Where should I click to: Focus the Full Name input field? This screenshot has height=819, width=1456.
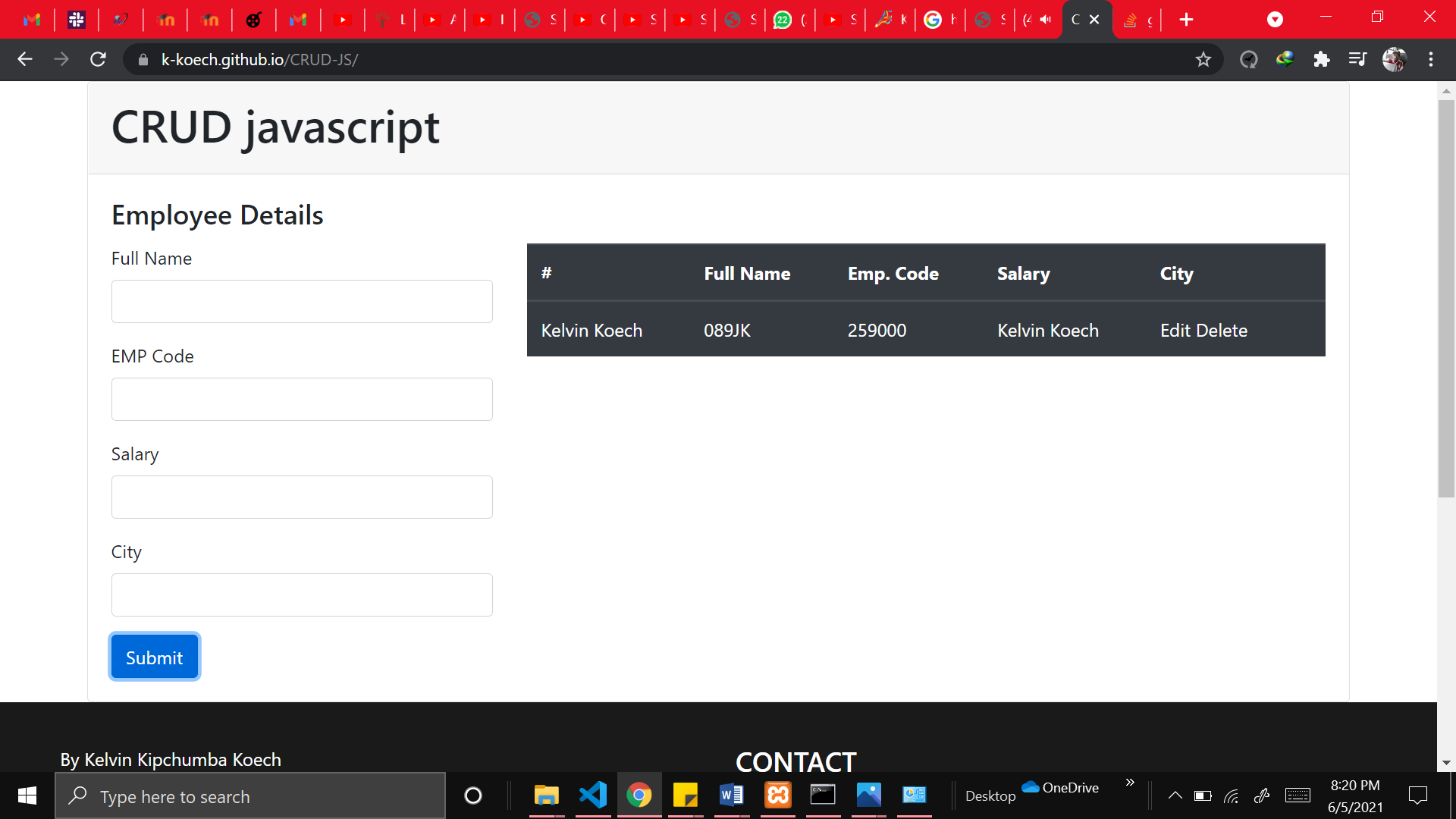pyautogui.click(x=302, y=302)
